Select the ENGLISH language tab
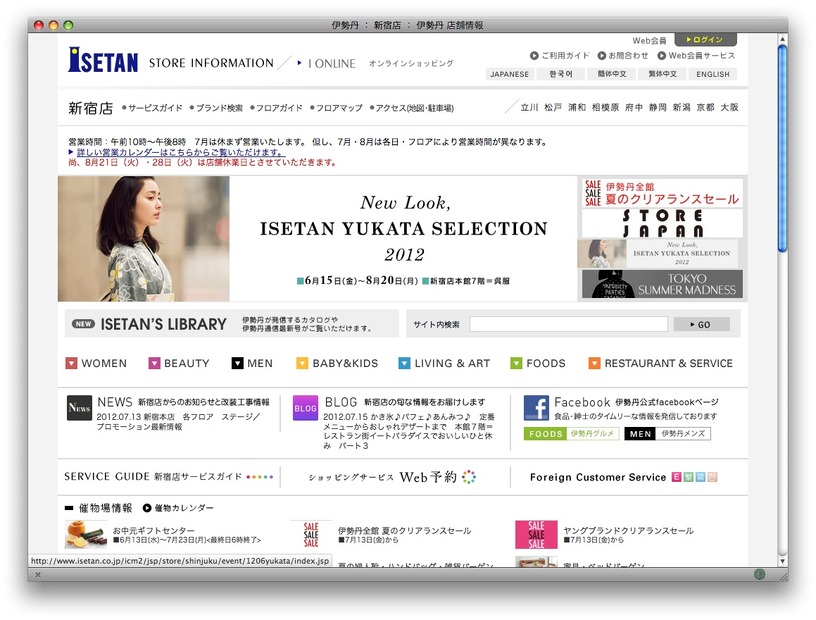The width and height of the screenshot is (816, 620). (x=713, y=74)
